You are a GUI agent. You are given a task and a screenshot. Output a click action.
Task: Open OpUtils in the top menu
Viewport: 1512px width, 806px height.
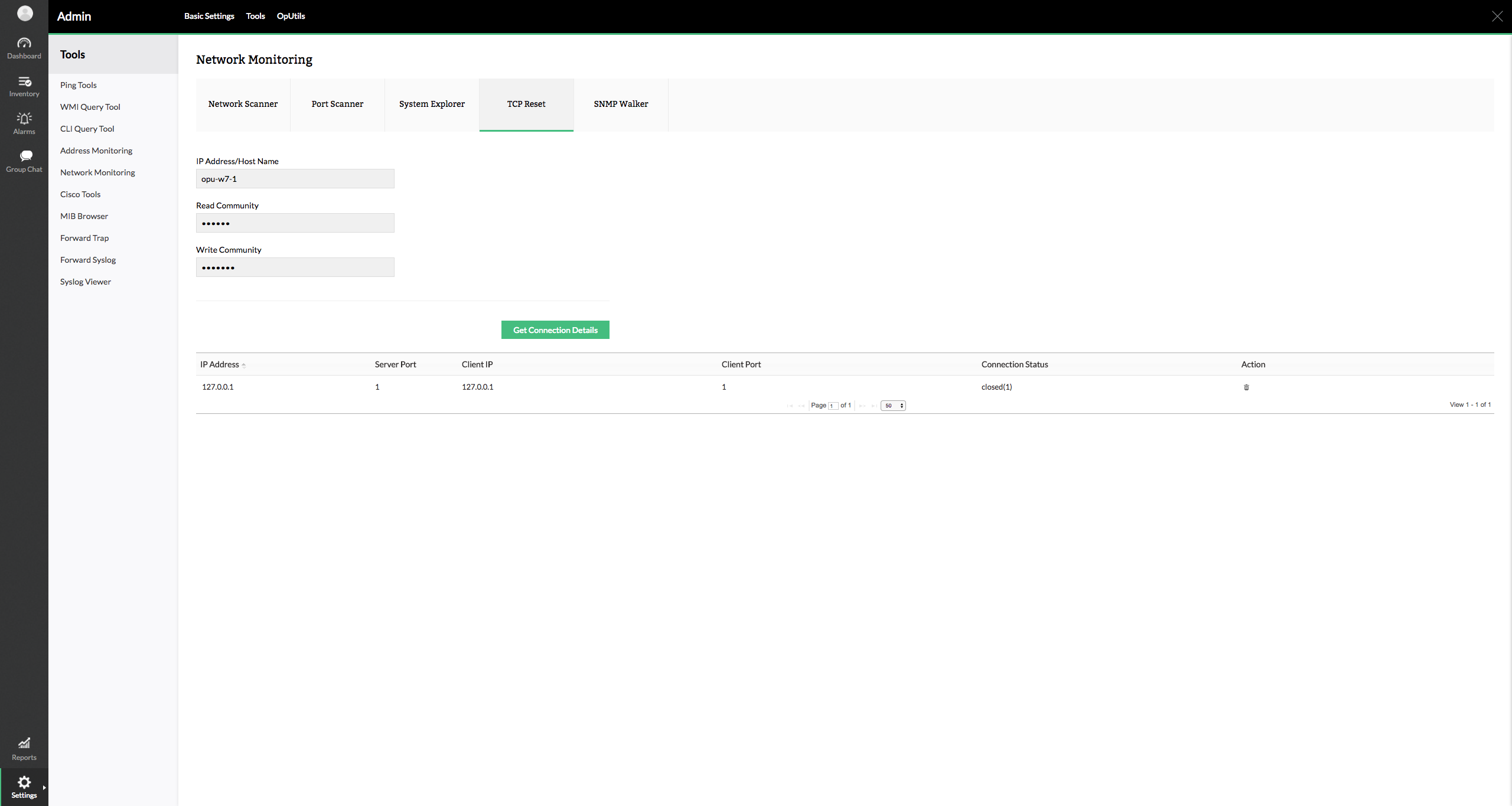(x=291, y=16)
